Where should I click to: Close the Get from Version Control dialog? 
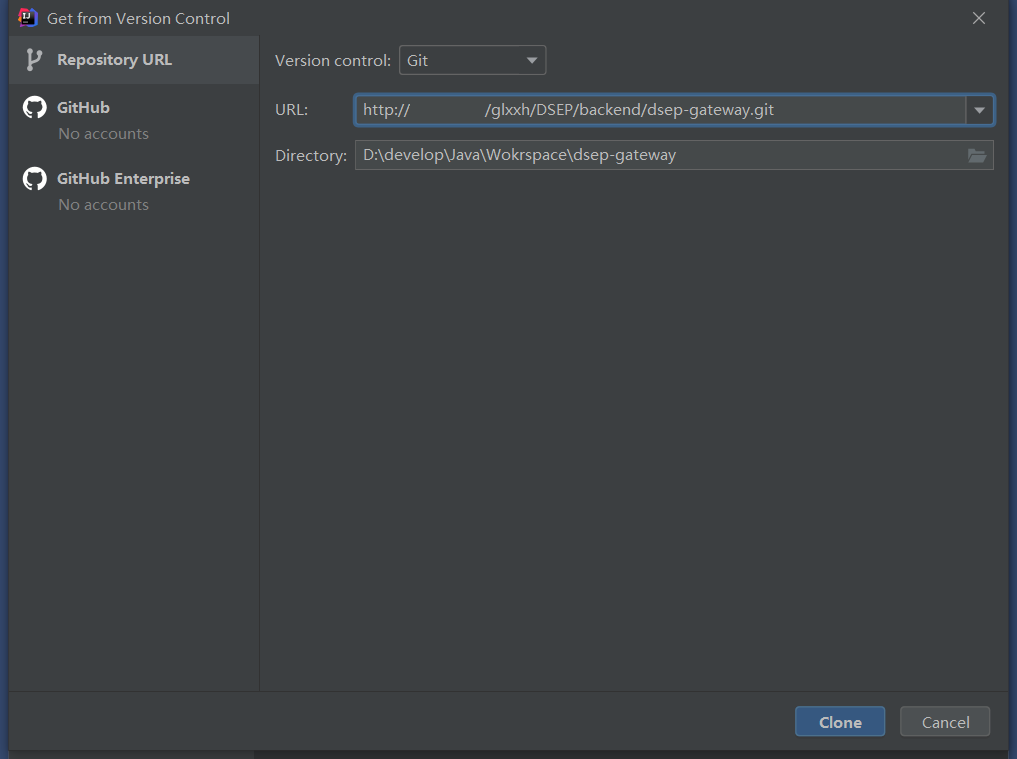[979, 18]
